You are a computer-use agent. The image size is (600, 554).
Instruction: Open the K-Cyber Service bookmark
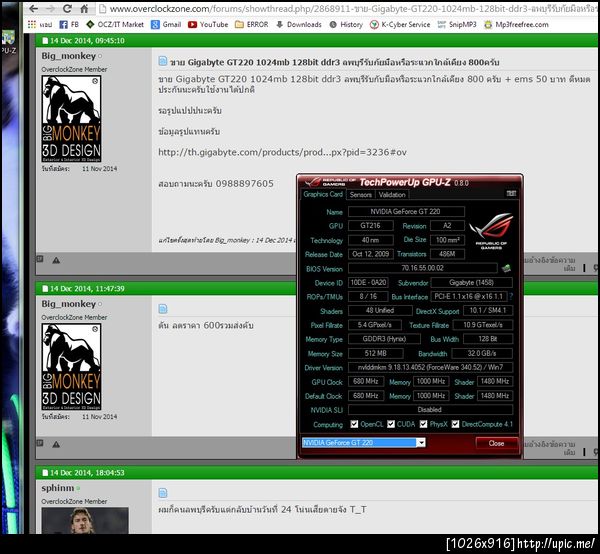[399, 24]
